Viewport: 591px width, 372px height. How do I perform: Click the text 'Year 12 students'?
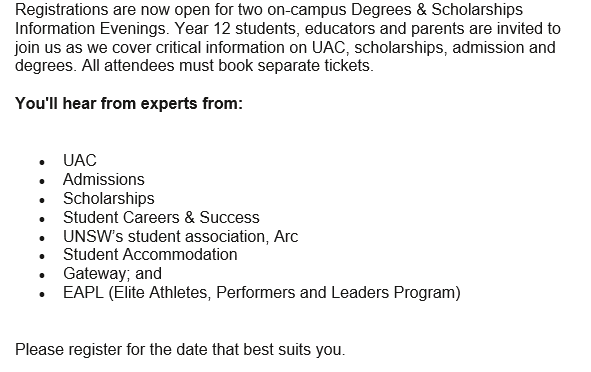point(237,29)
